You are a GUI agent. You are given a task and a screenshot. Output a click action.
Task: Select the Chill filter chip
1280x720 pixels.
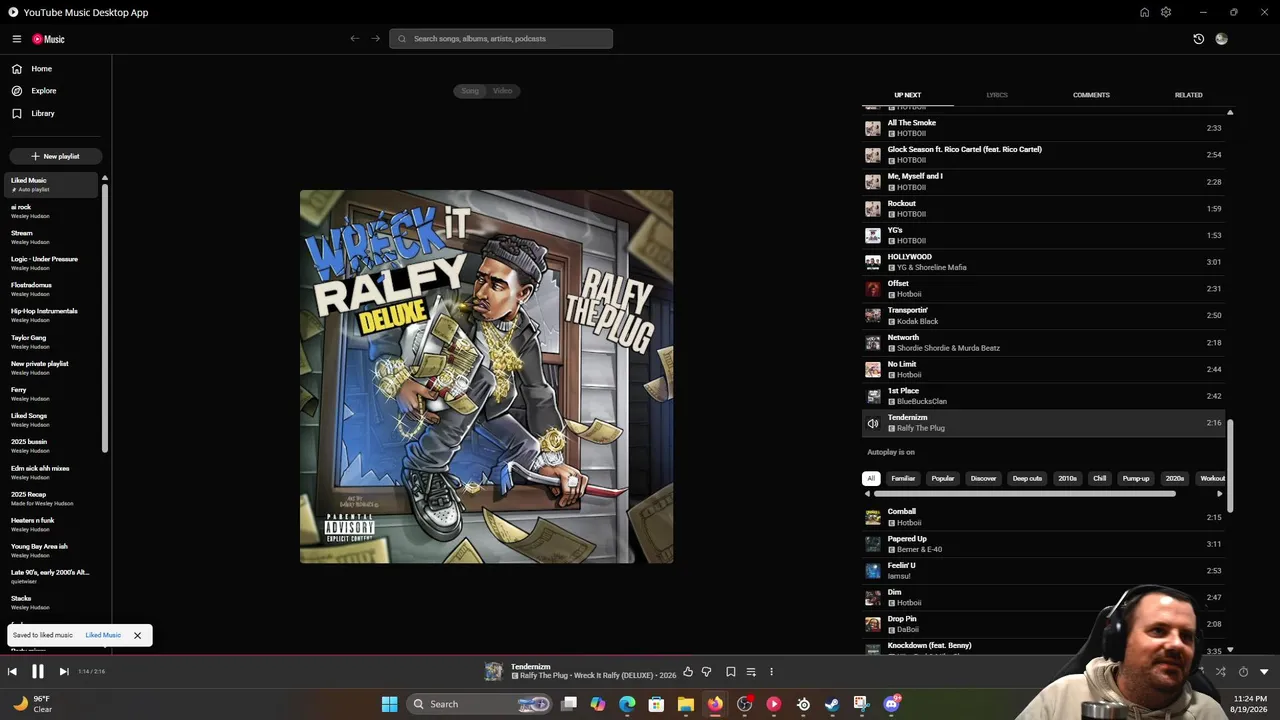[x=1100, y=478]
